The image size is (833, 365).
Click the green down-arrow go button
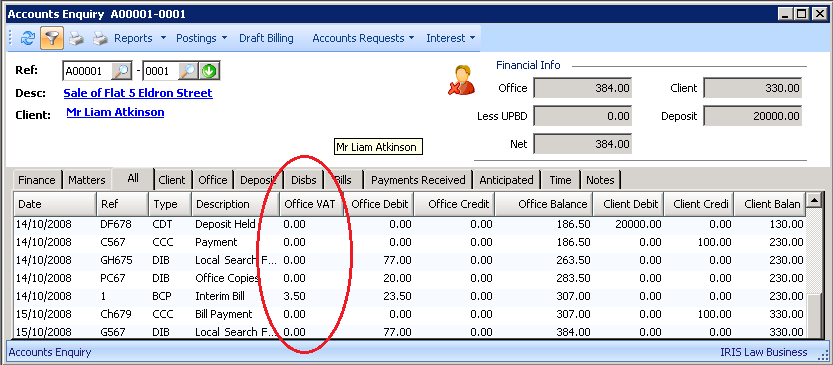(209, 71)
